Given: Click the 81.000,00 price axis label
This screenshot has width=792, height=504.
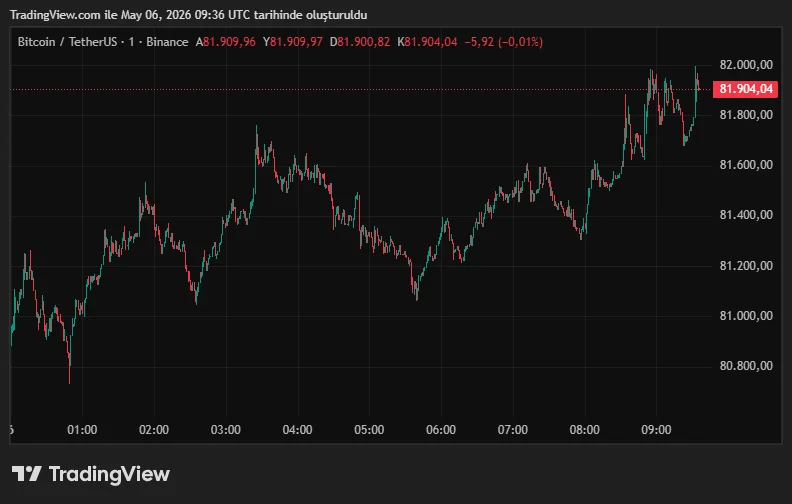Looking at the screenshot, I should point(746,316).
